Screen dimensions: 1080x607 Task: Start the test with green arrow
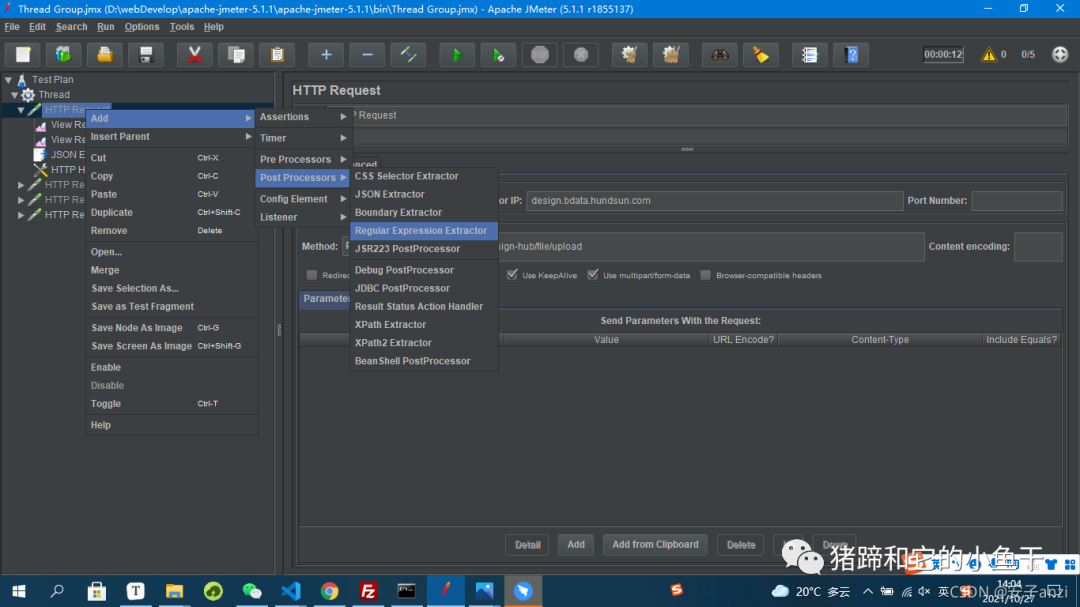point(457,54)
